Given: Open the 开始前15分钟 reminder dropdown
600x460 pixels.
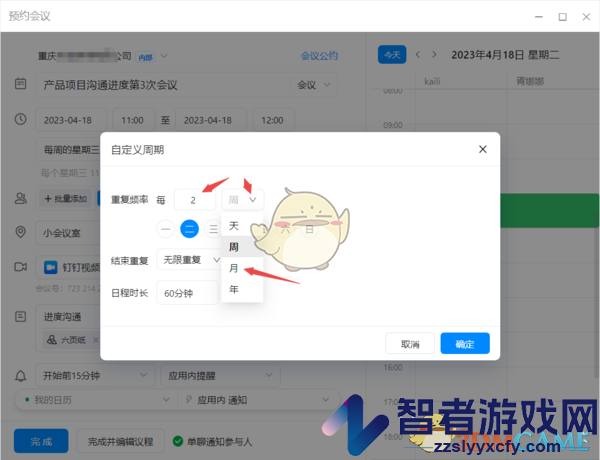Looking at the screenshot, I should coord(95,375).
